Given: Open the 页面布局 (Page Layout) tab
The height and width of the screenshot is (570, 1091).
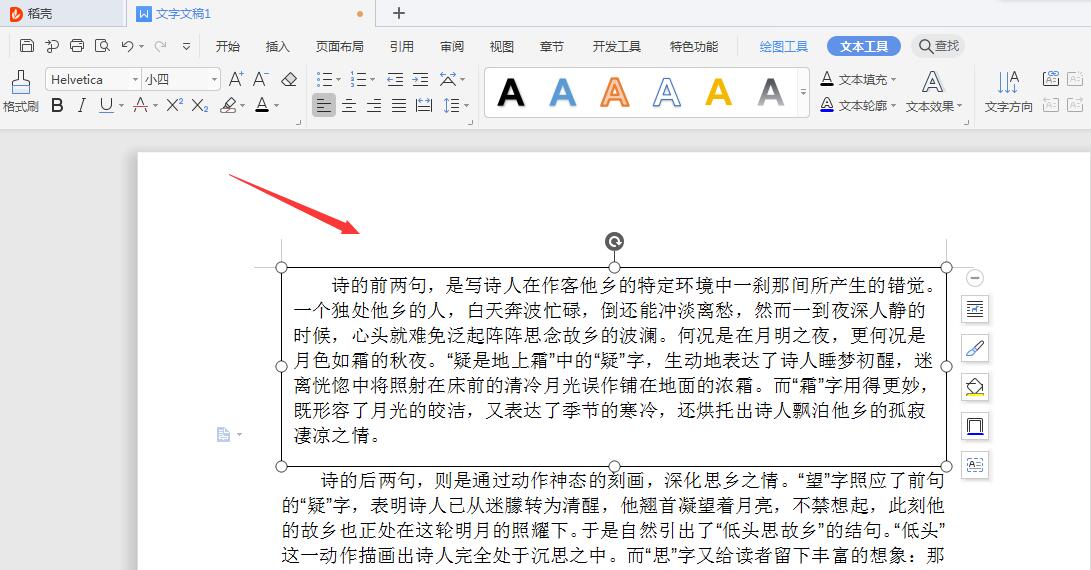Looking at the screenshot, I should click(x=340, y=46).
